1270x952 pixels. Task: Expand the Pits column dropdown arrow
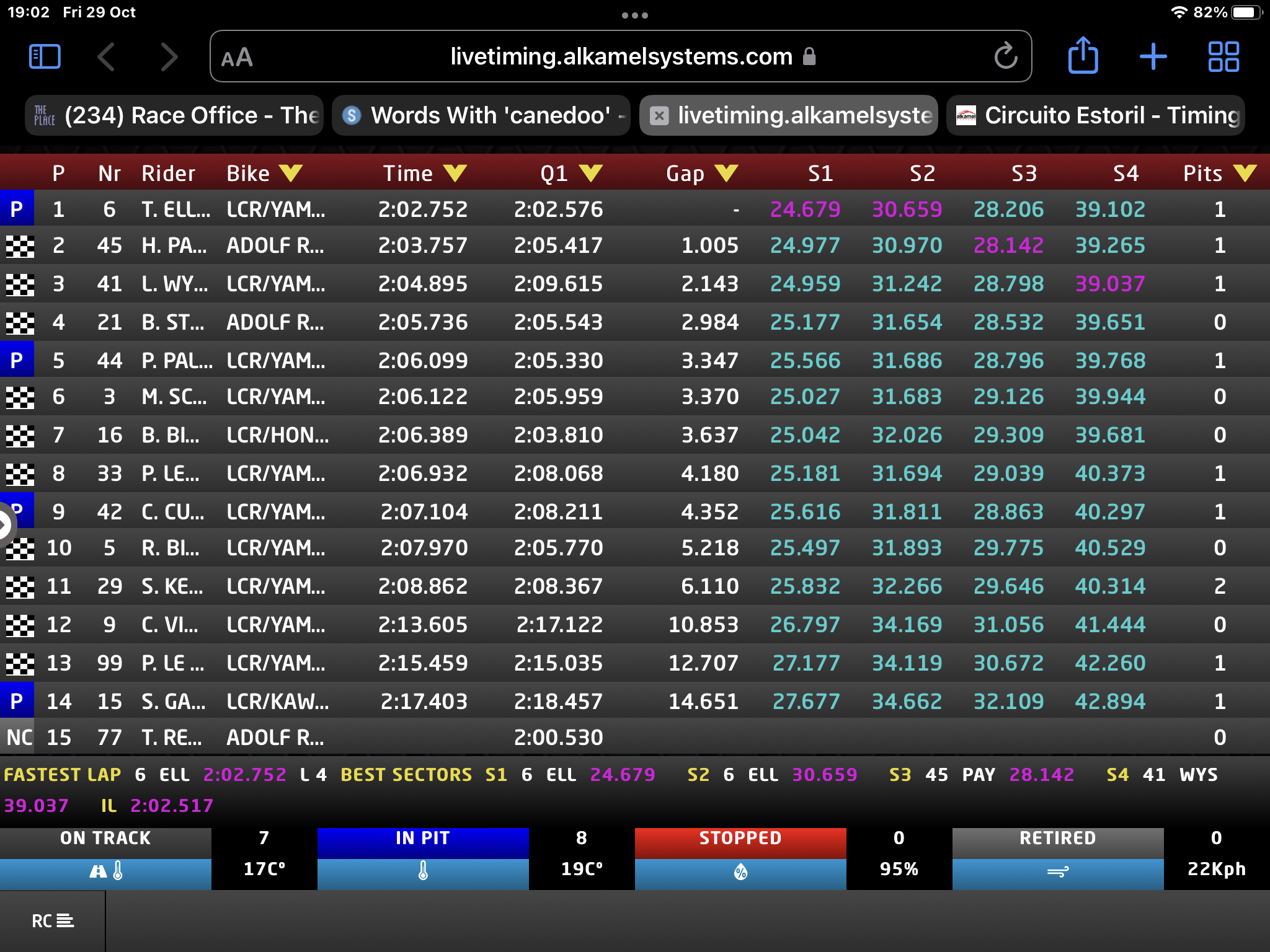[x=1245, y=173]
